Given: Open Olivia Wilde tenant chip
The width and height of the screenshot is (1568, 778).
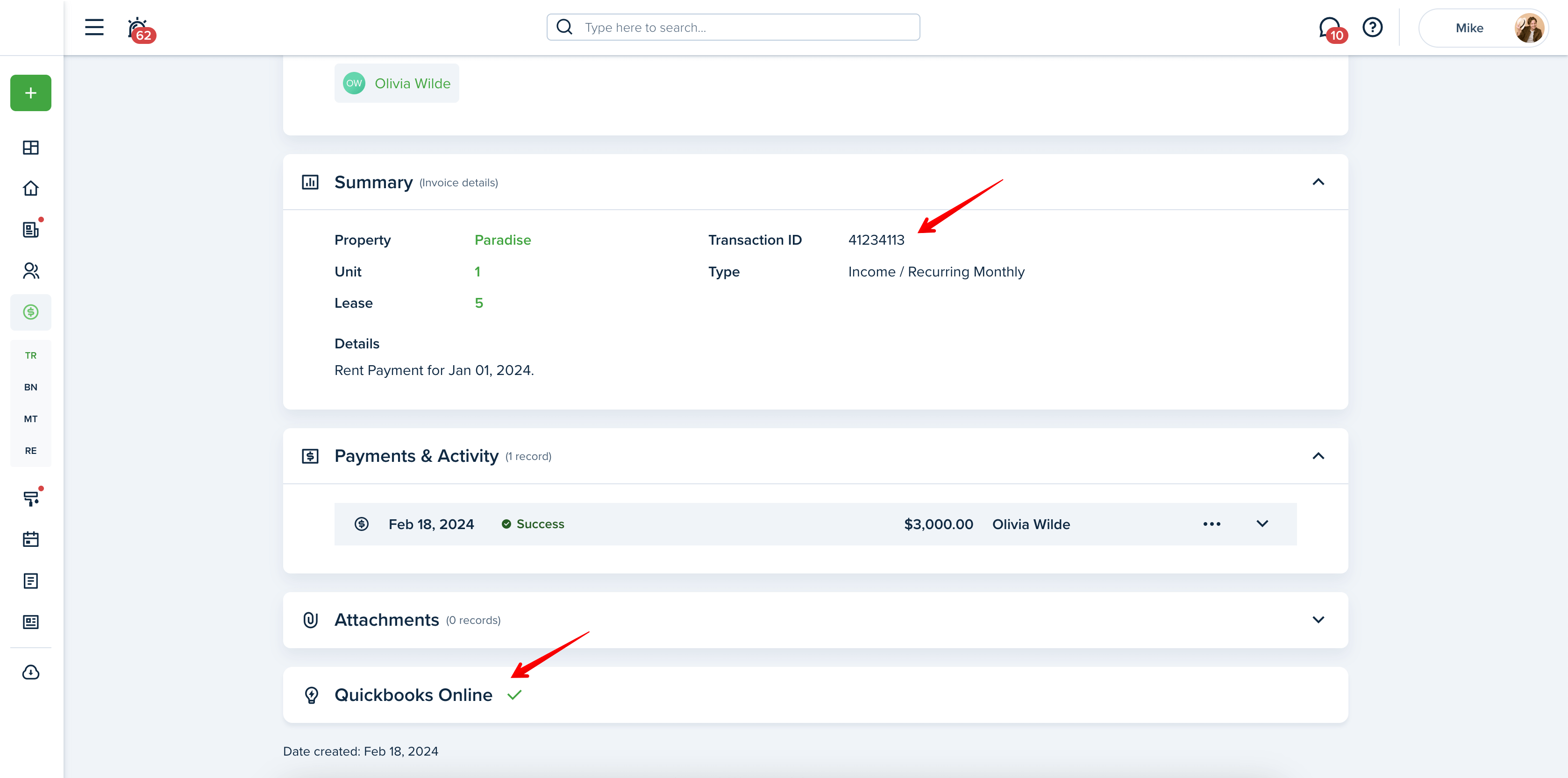Looking at the screenshot, I should 397,83.
